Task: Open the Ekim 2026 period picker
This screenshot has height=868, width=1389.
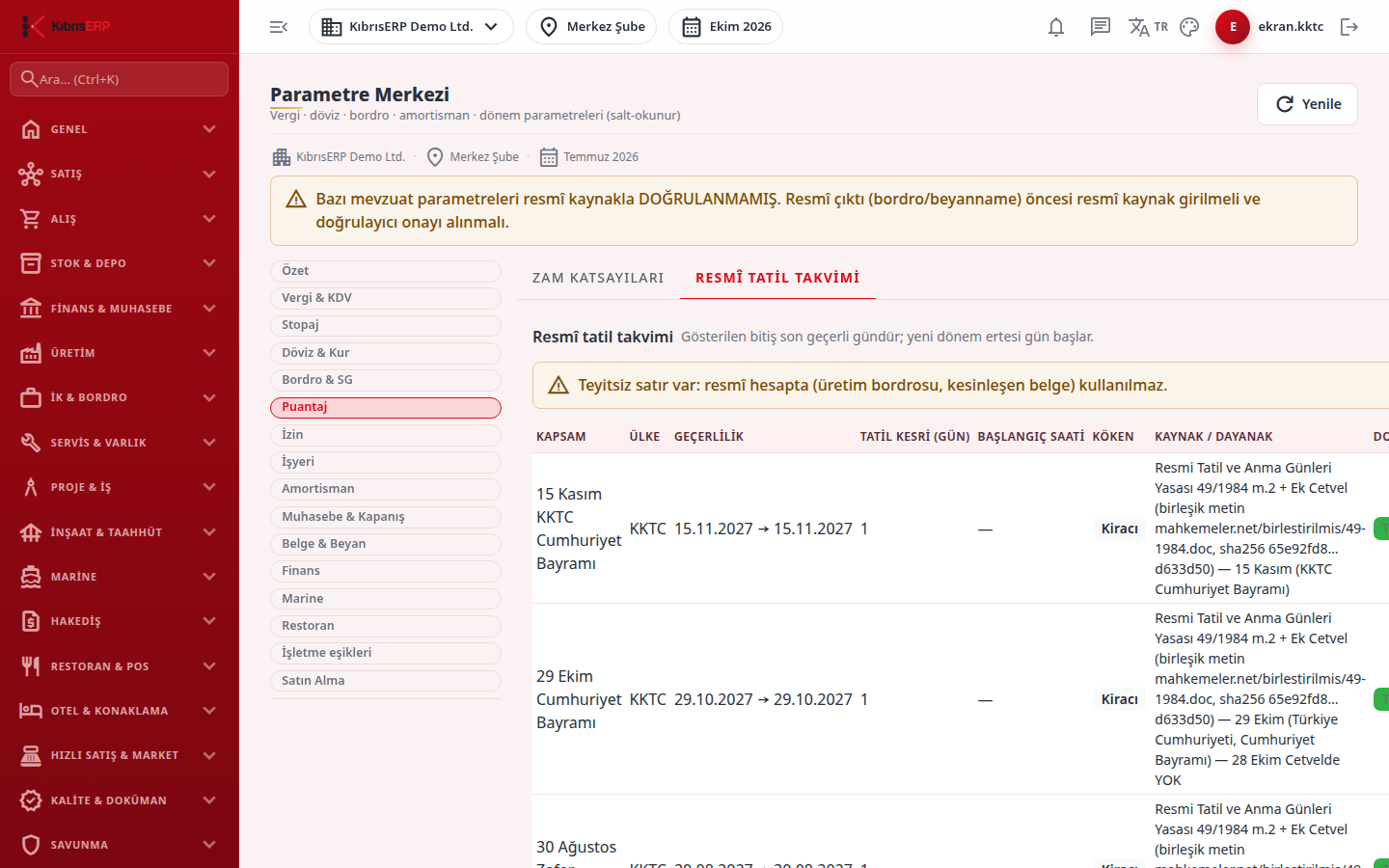Action: [725, 27]
